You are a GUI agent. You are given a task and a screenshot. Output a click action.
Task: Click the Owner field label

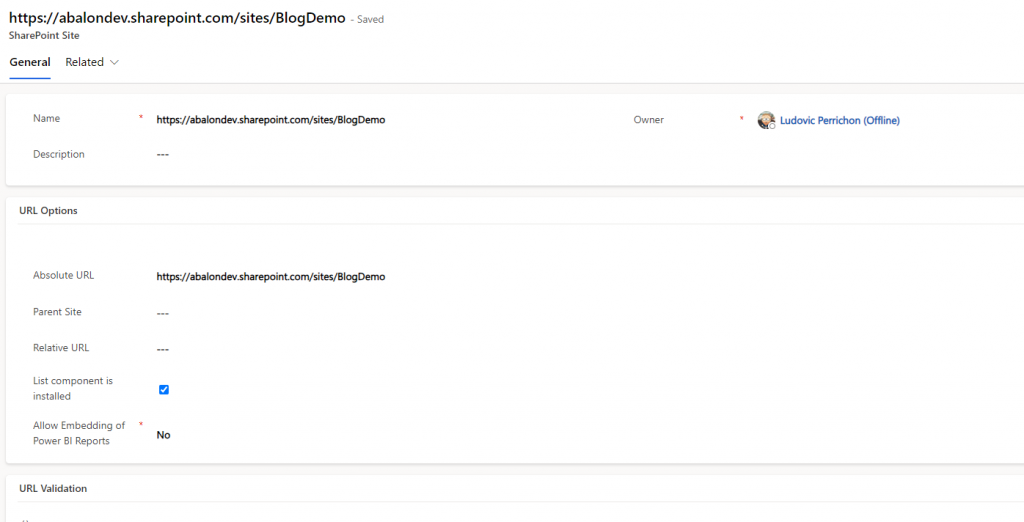[x=648, y=120]
